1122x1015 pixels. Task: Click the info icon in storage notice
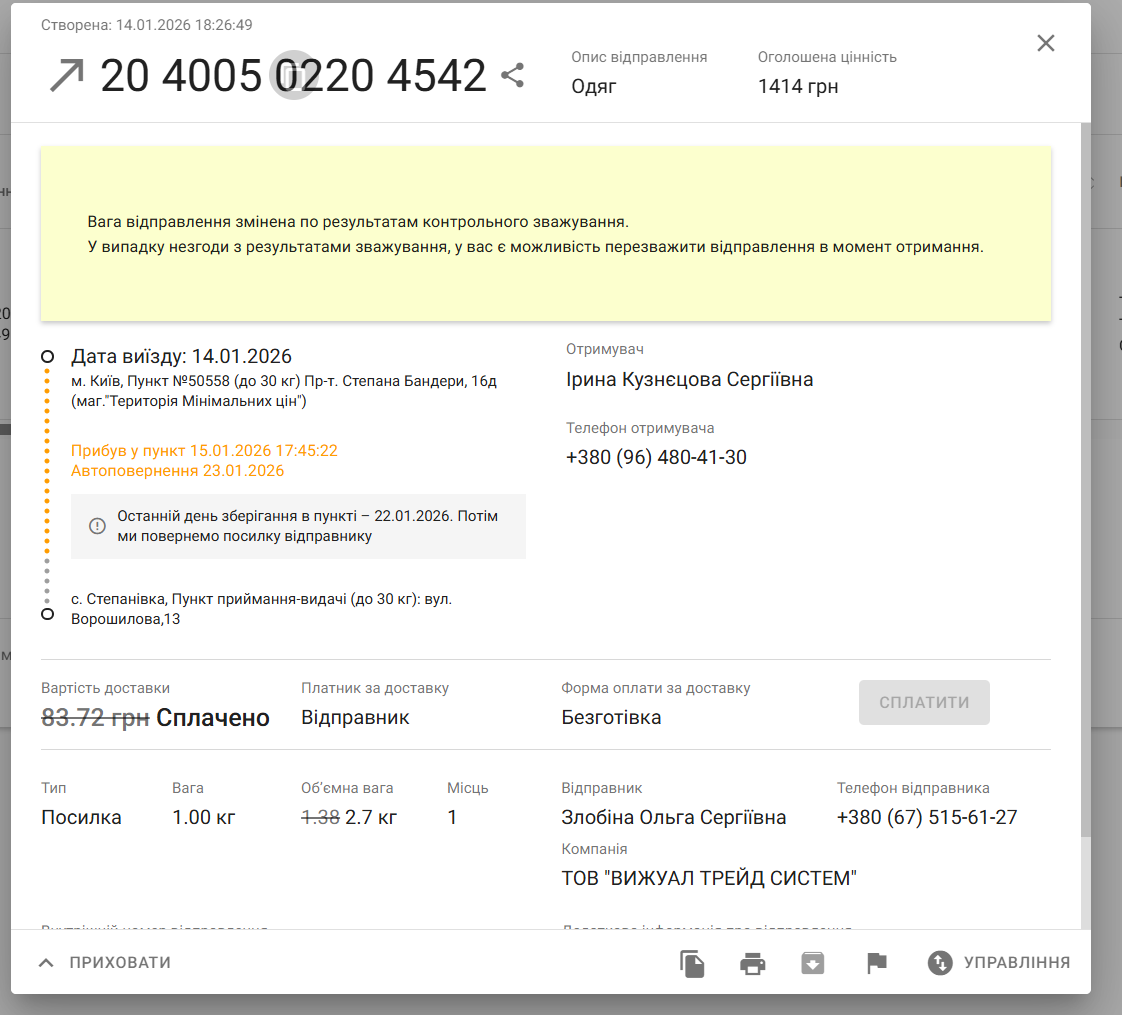click(97, 526)
